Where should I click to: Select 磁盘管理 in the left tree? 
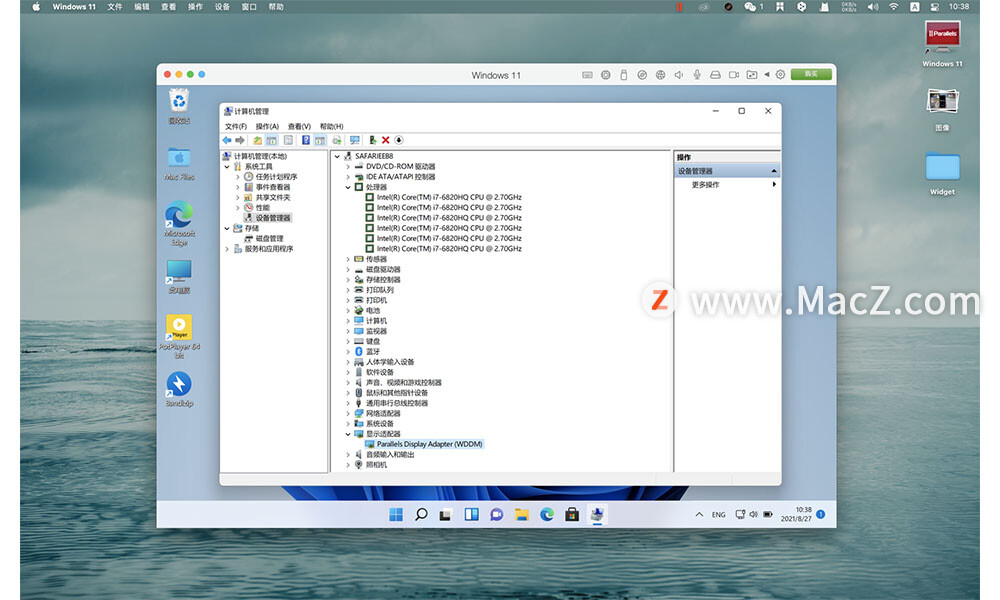tap(269, 238)
